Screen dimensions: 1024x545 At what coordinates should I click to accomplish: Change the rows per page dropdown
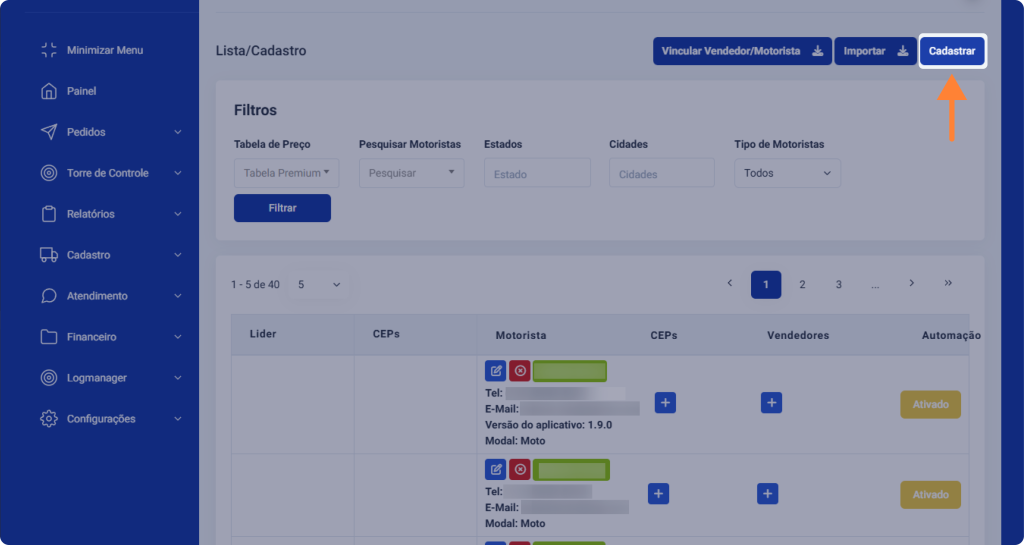pyautogui.click(x=319, y=285)
